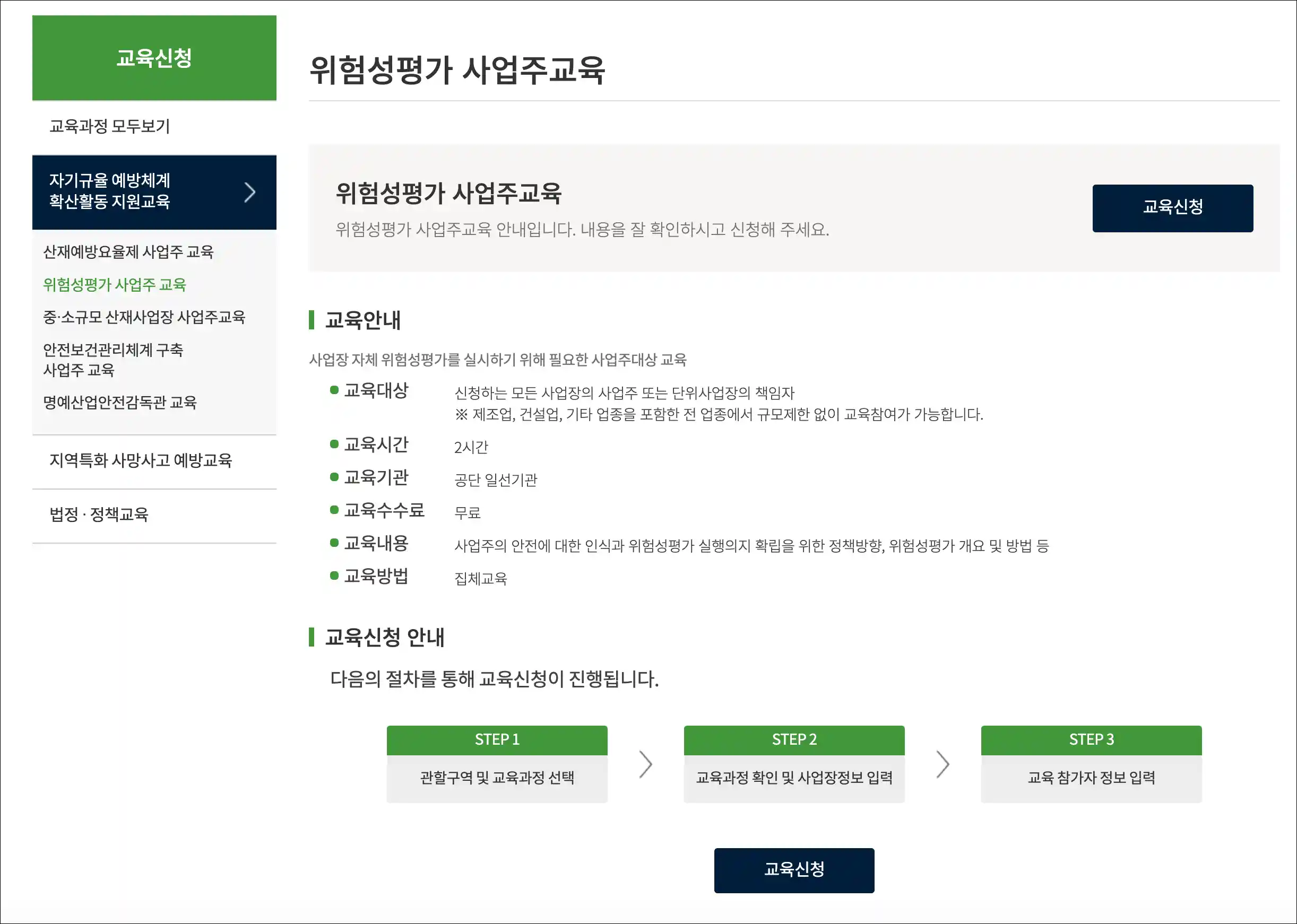Click 교육안내 section heading

[x=362, y=320]
